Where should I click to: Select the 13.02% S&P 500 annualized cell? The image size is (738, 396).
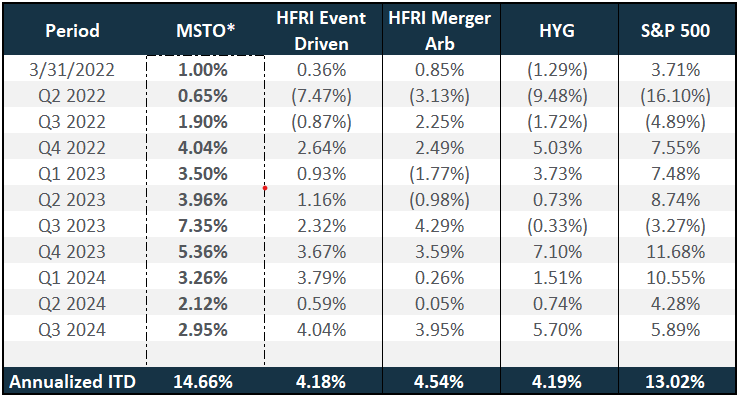tap(675, 381)
